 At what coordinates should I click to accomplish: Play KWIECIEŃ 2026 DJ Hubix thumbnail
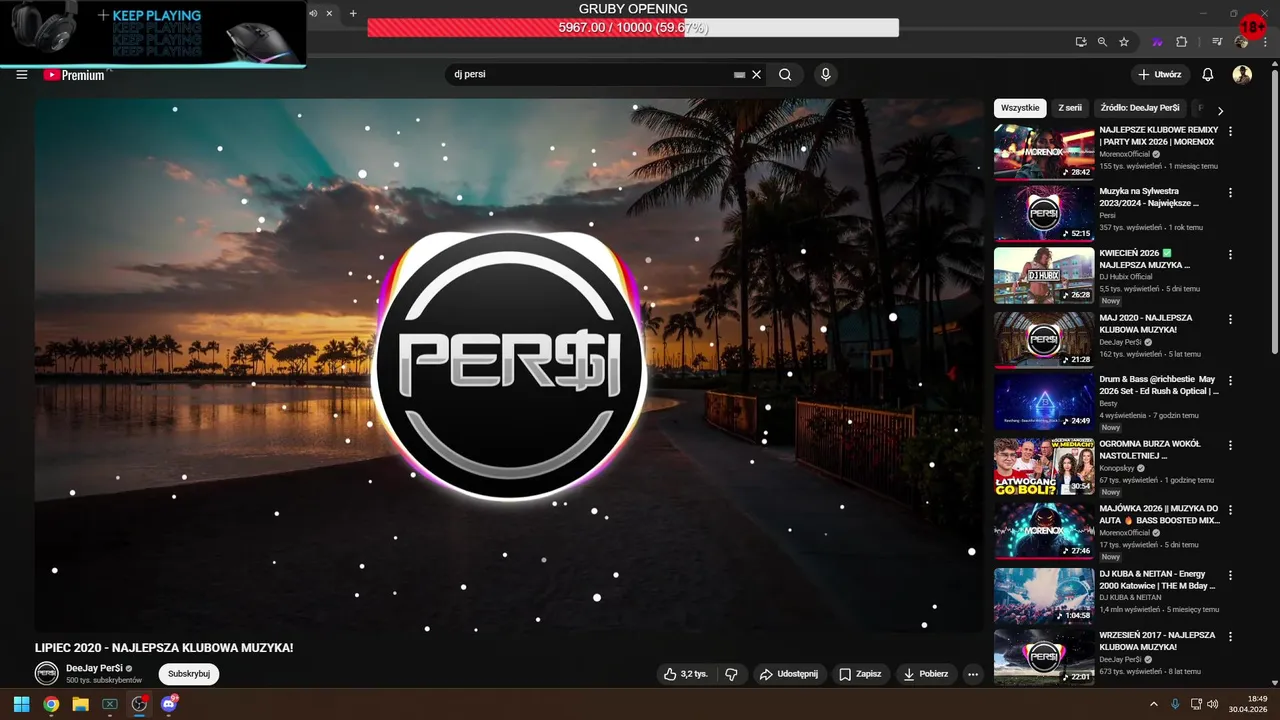coord(1044,276)
